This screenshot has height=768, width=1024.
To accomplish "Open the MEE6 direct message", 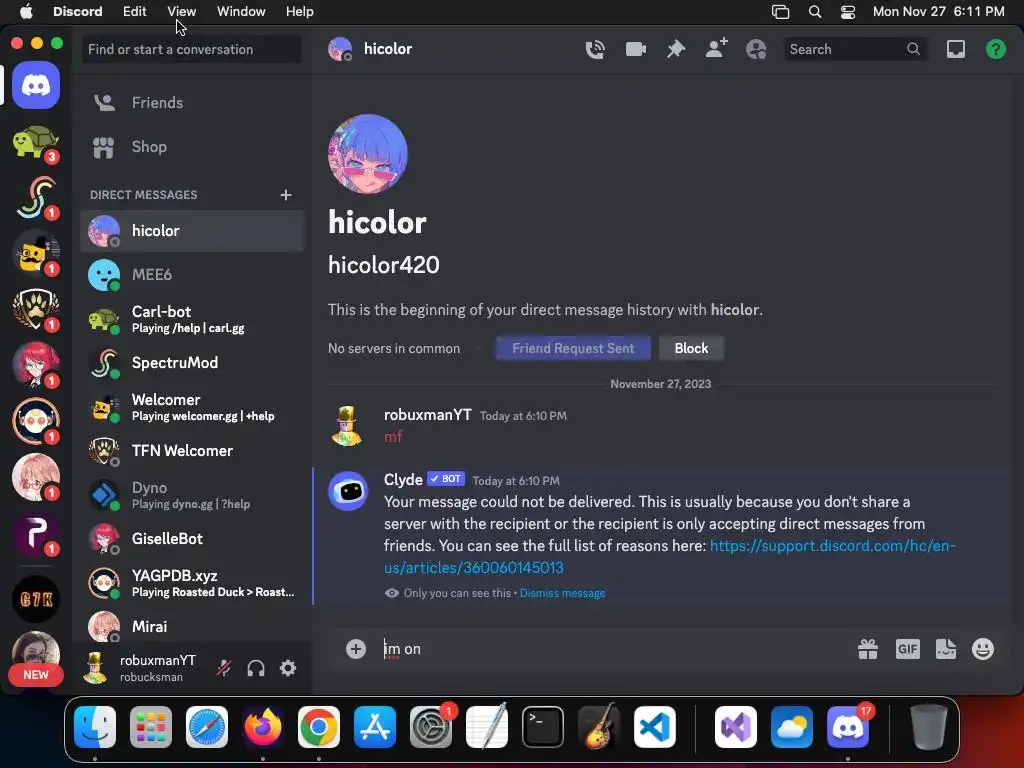I will pos(192,275).
